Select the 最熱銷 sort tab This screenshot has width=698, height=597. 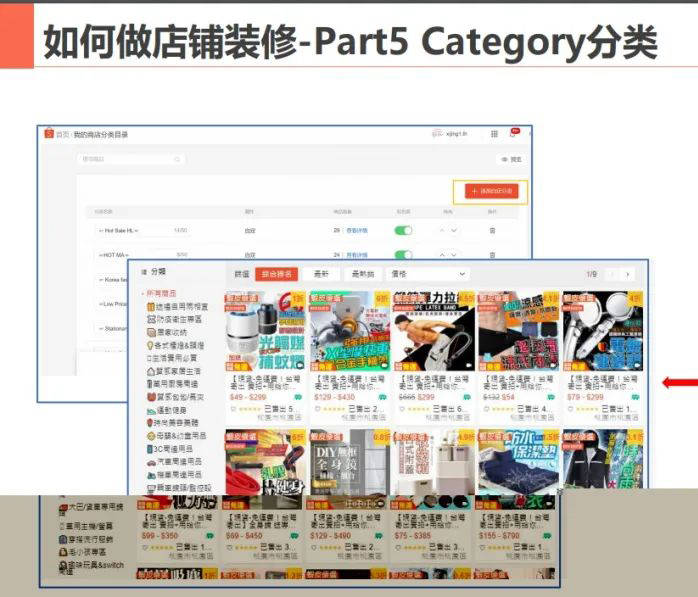363,274
